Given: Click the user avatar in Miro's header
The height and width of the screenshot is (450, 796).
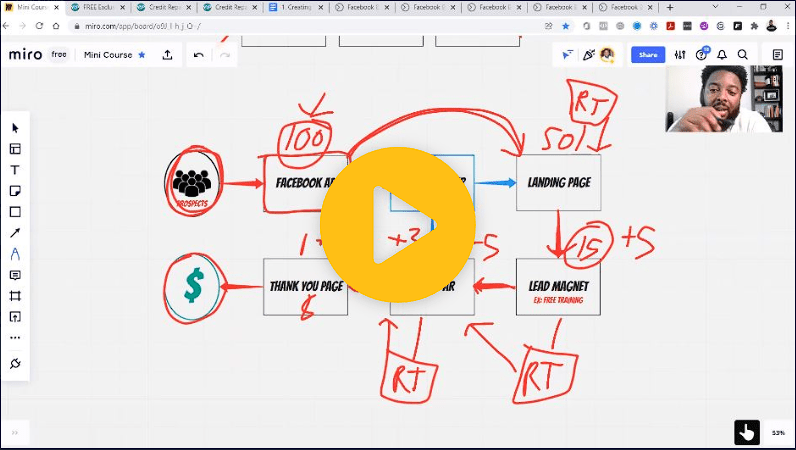Looking at the screenshot, I should click(x=607, y=54).
